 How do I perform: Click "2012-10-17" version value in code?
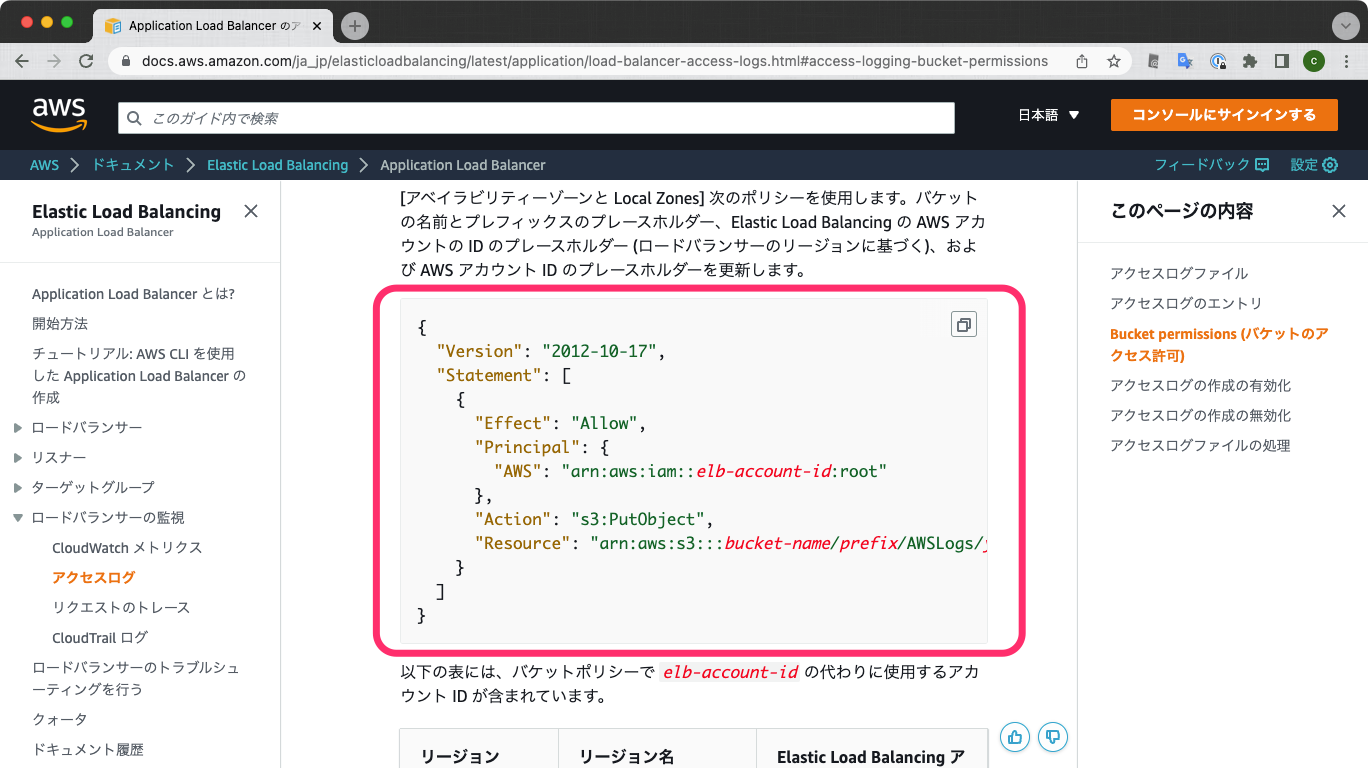click(x=599, y=352)
